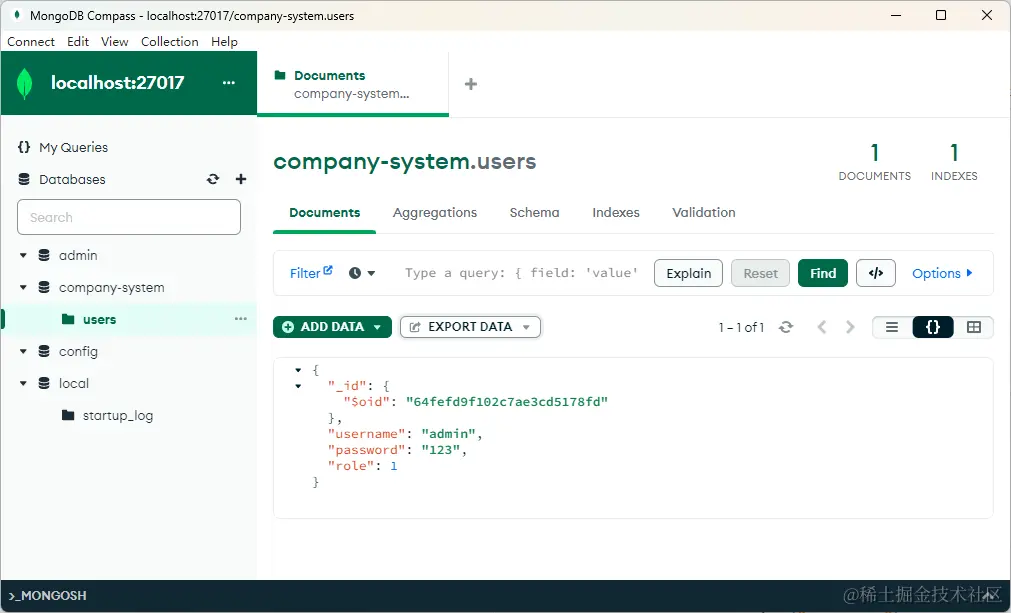Click the users collection folder icon
This screenshot has height=613, width=1011.
point(68,319)
